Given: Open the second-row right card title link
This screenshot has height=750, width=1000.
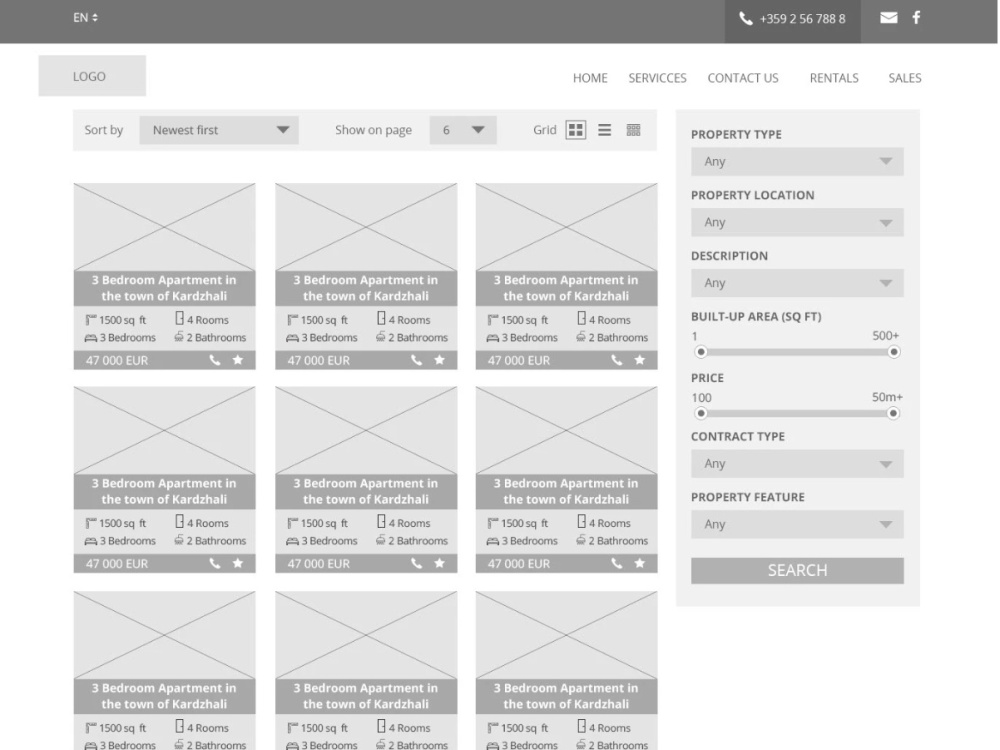Looking at the screenshot, I should click(x=566, y=491).
